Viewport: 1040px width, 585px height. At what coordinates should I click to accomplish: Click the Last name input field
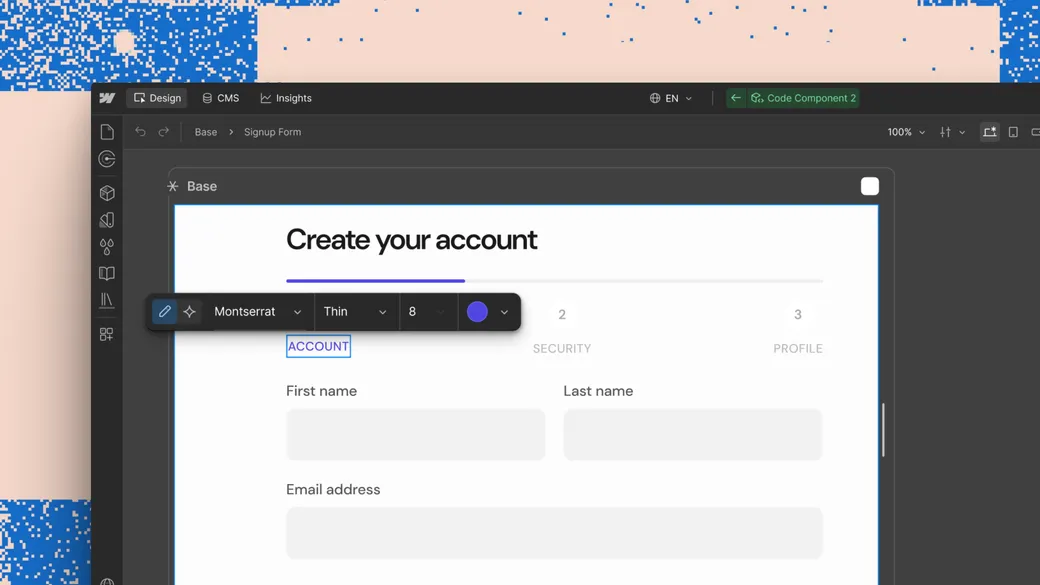click(693, 434)
